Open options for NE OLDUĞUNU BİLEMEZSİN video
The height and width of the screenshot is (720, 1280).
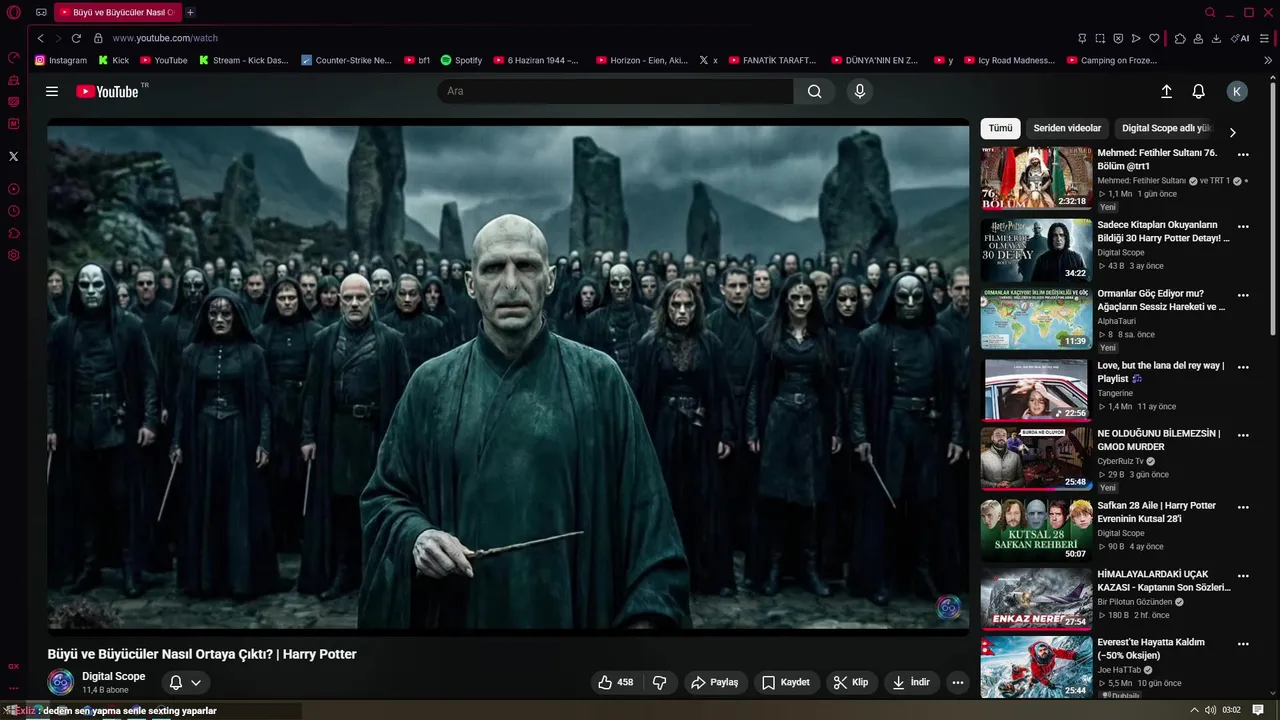pyautogui.click(x=1243, y=435)
